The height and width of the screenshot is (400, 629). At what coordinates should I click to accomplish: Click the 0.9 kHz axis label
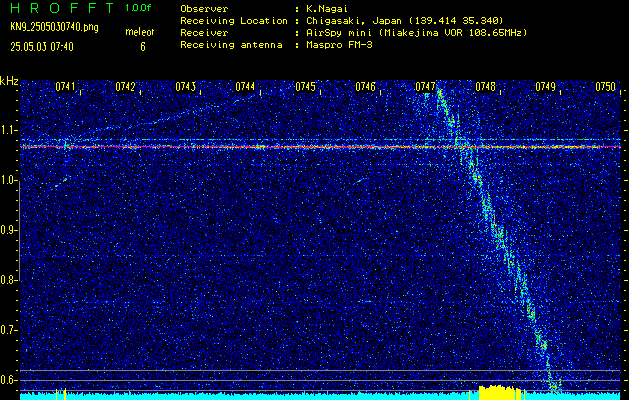coord(8,230)
